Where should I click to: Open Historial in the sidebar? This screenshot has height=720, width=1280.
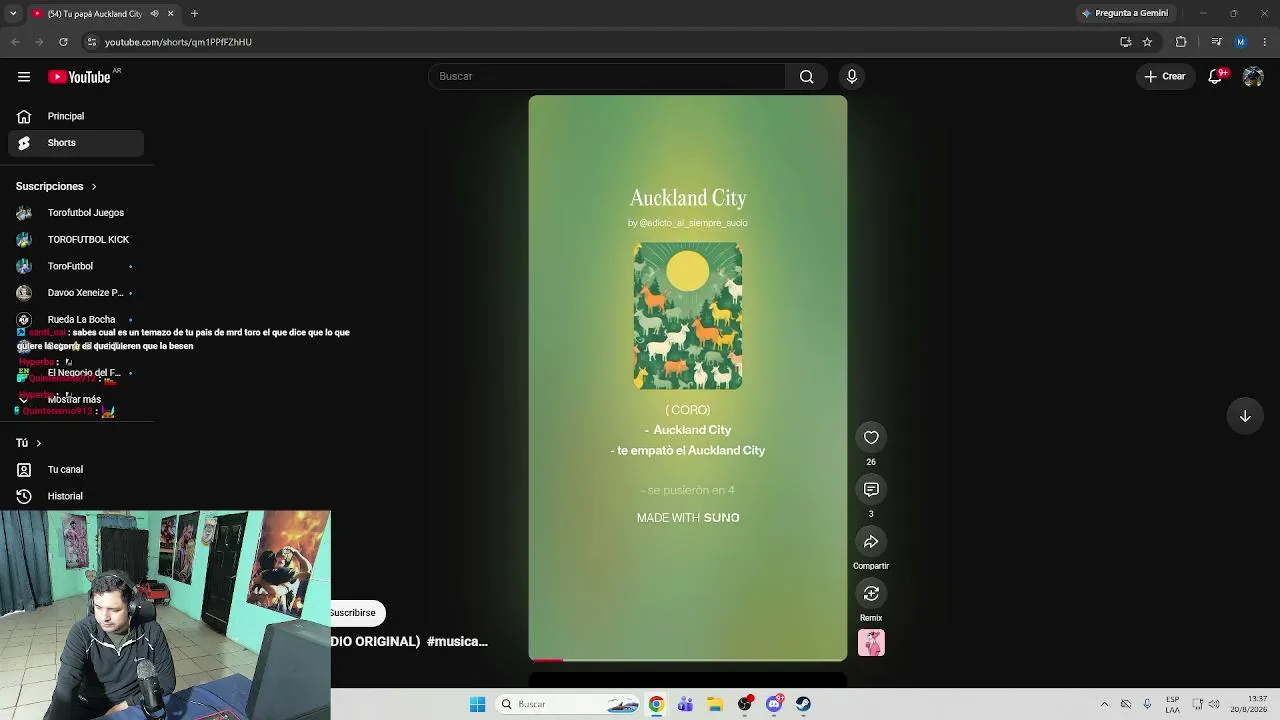pyautogui.click(x=76, y=496)
